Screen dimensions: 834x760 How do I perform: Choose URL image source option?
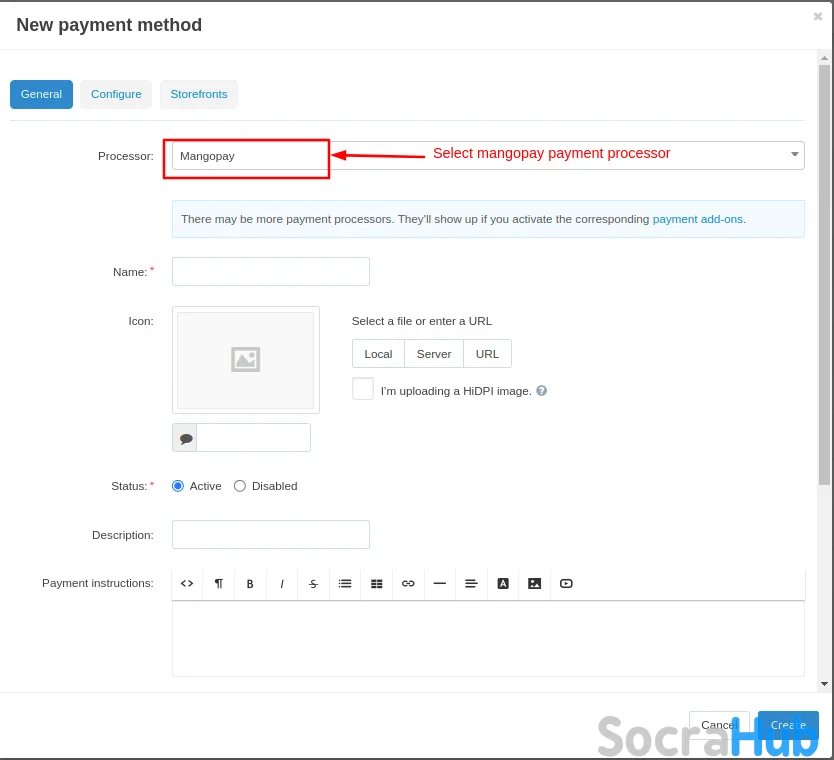(x=487, y=354)
